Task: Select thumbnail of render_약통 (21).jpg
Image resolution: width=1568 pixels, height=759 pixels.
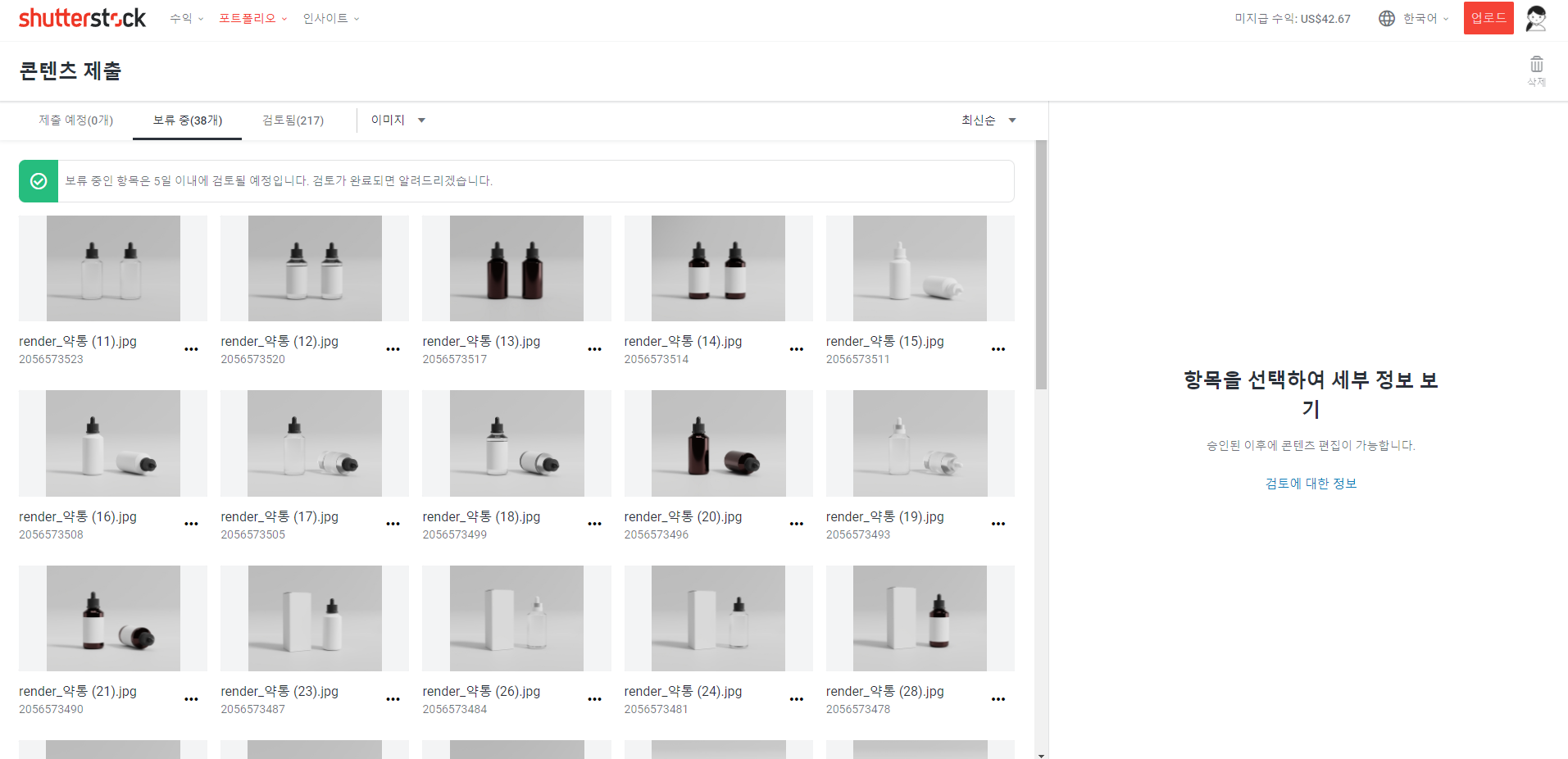Action: 113,618
